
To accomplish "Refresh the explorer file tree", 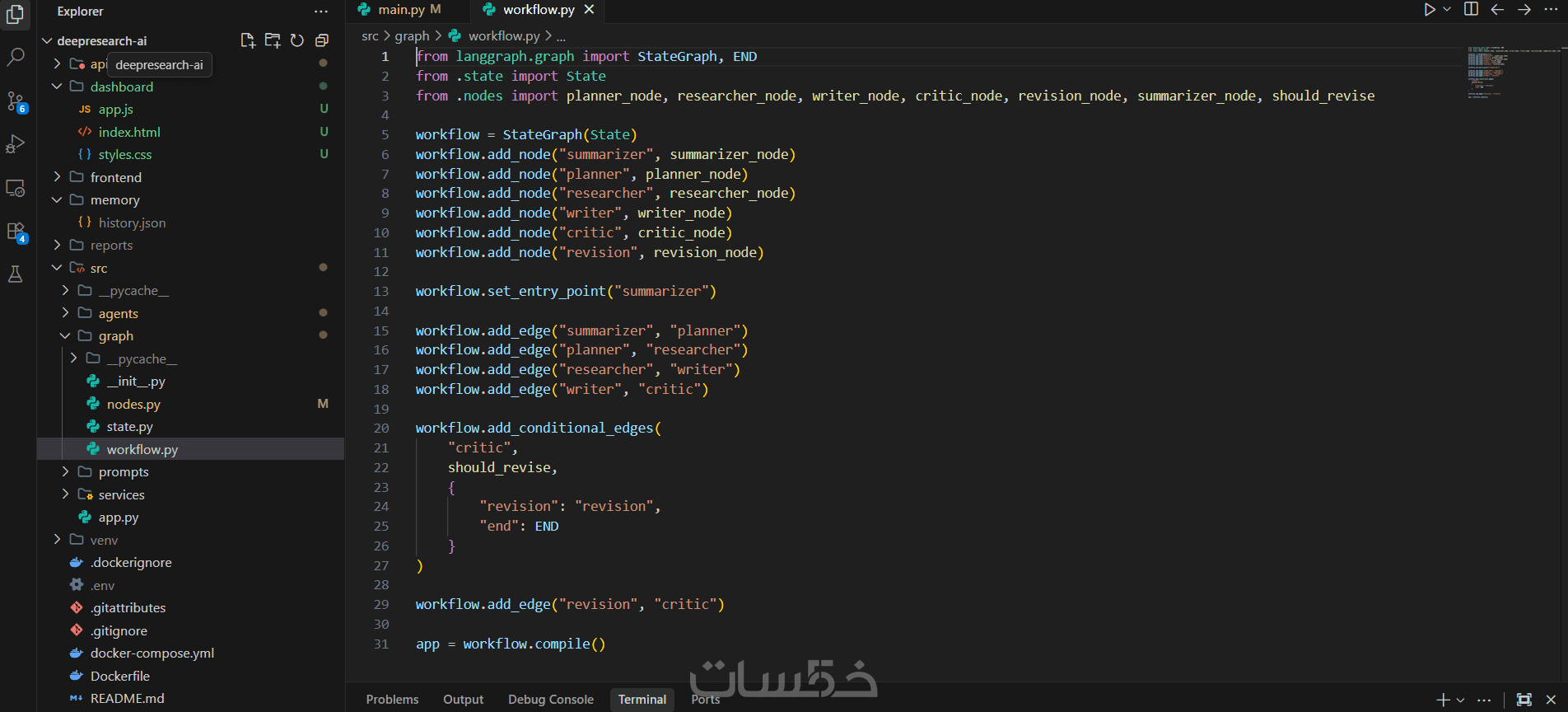I will point(297,40).
